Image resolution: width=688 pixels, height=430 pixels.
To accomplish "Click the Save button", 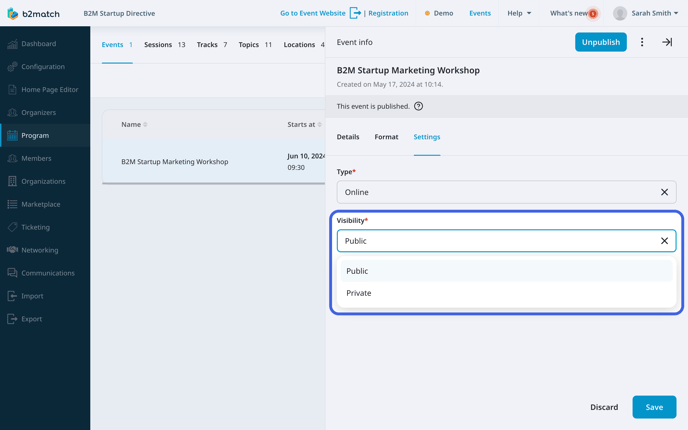I will [654, 407].
